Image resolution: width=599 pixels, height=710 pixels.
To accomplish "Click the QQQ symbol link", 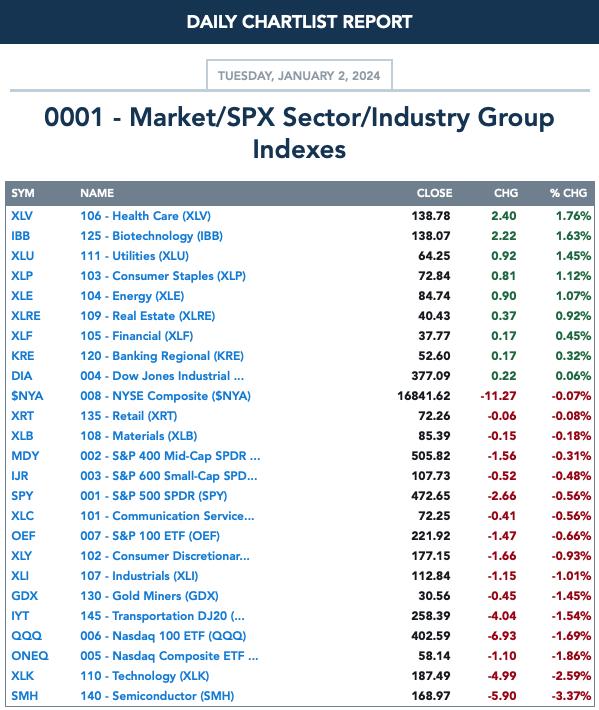I will click(26, 636).
